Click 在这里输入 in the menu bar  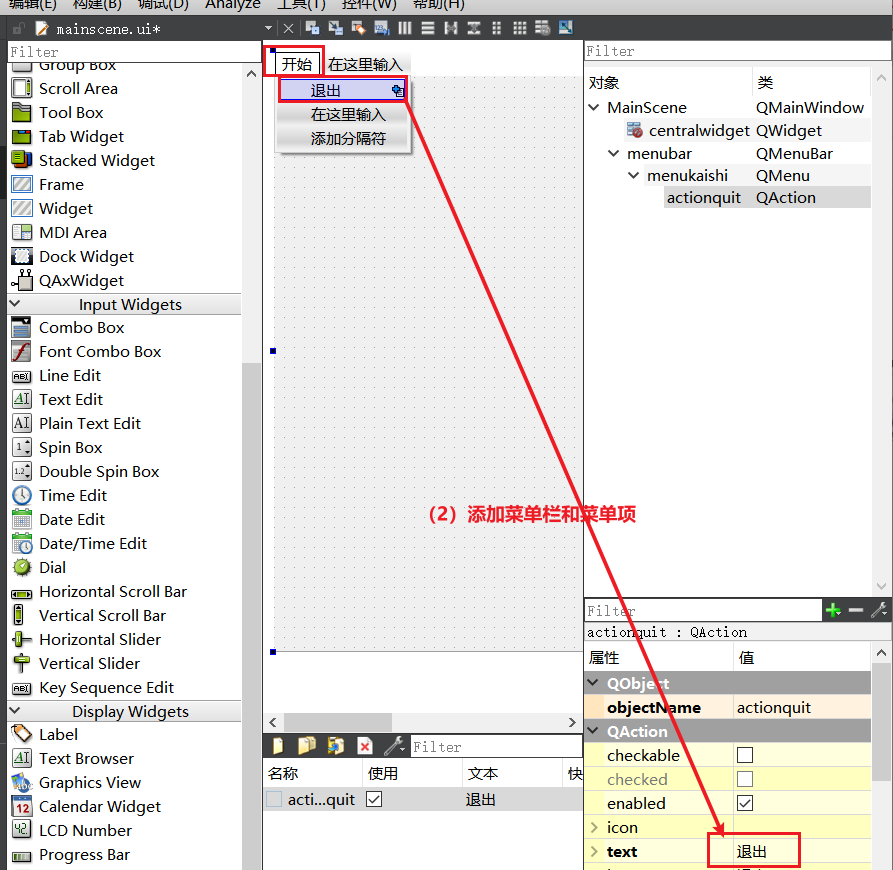click(365, 64)
